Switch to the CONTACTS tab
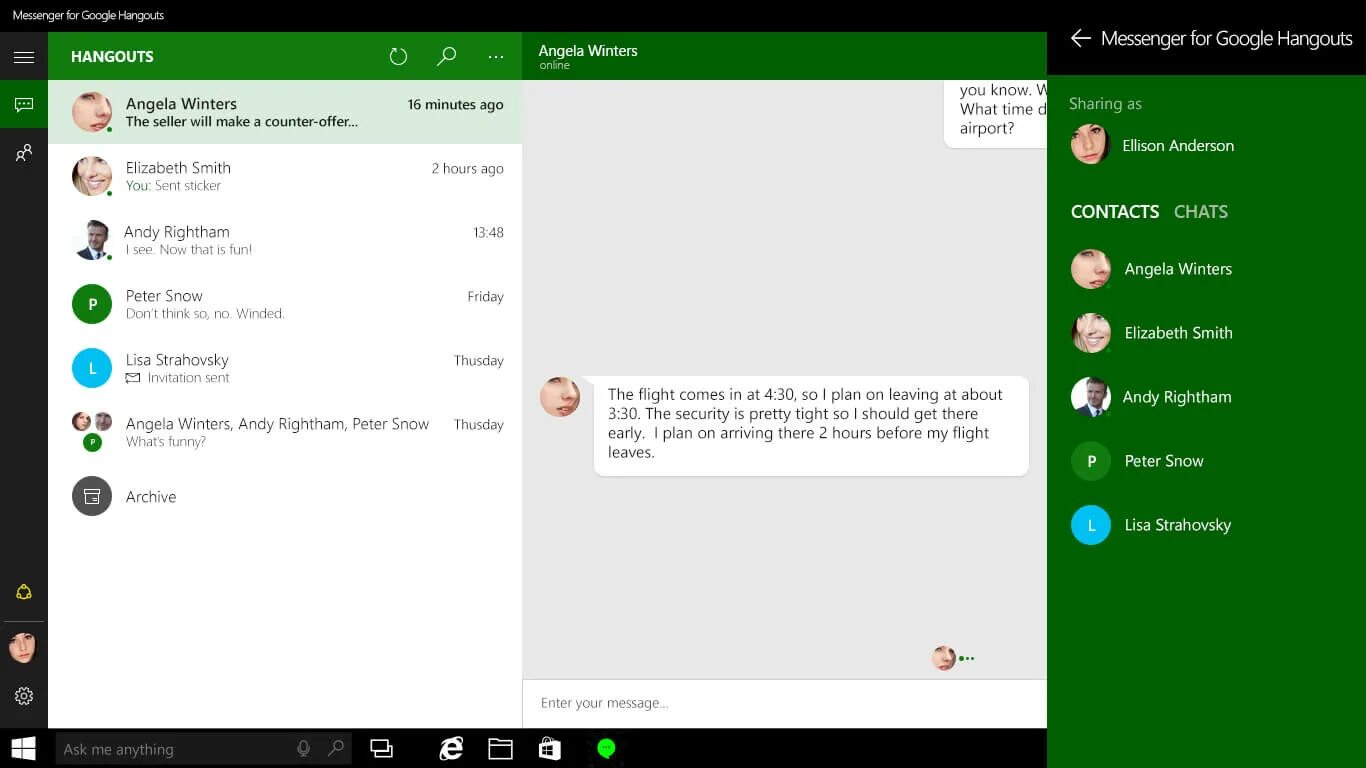 pos(1115,212)
